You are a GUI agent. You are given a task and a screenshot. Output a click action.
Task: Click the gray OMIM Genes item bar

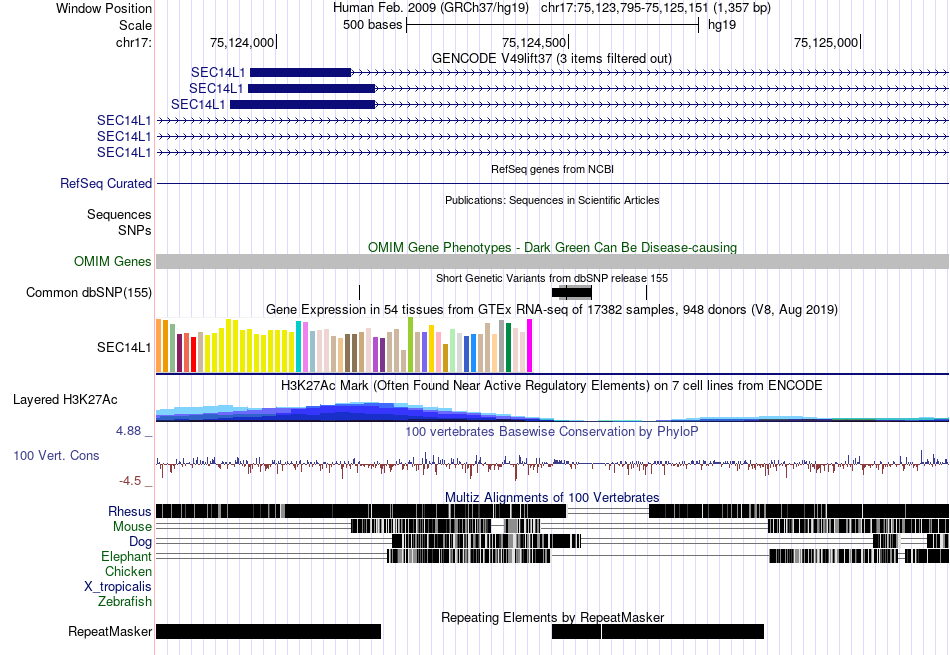(x=552, y=261)
